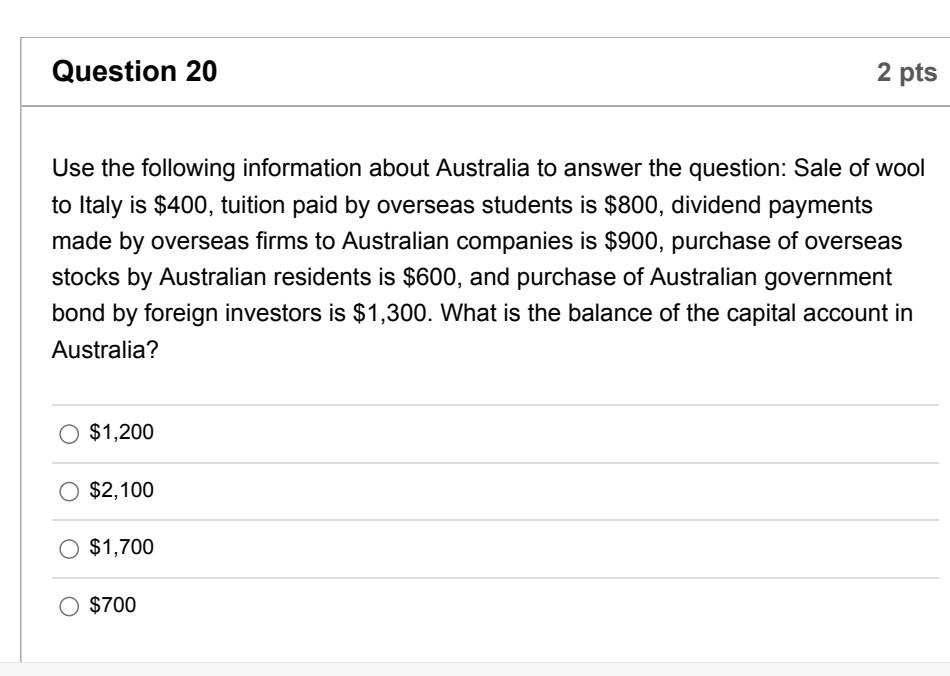Click the radio button beside $2,100
Viewport: 950px width, 676px height.
[x=68, y=491]
